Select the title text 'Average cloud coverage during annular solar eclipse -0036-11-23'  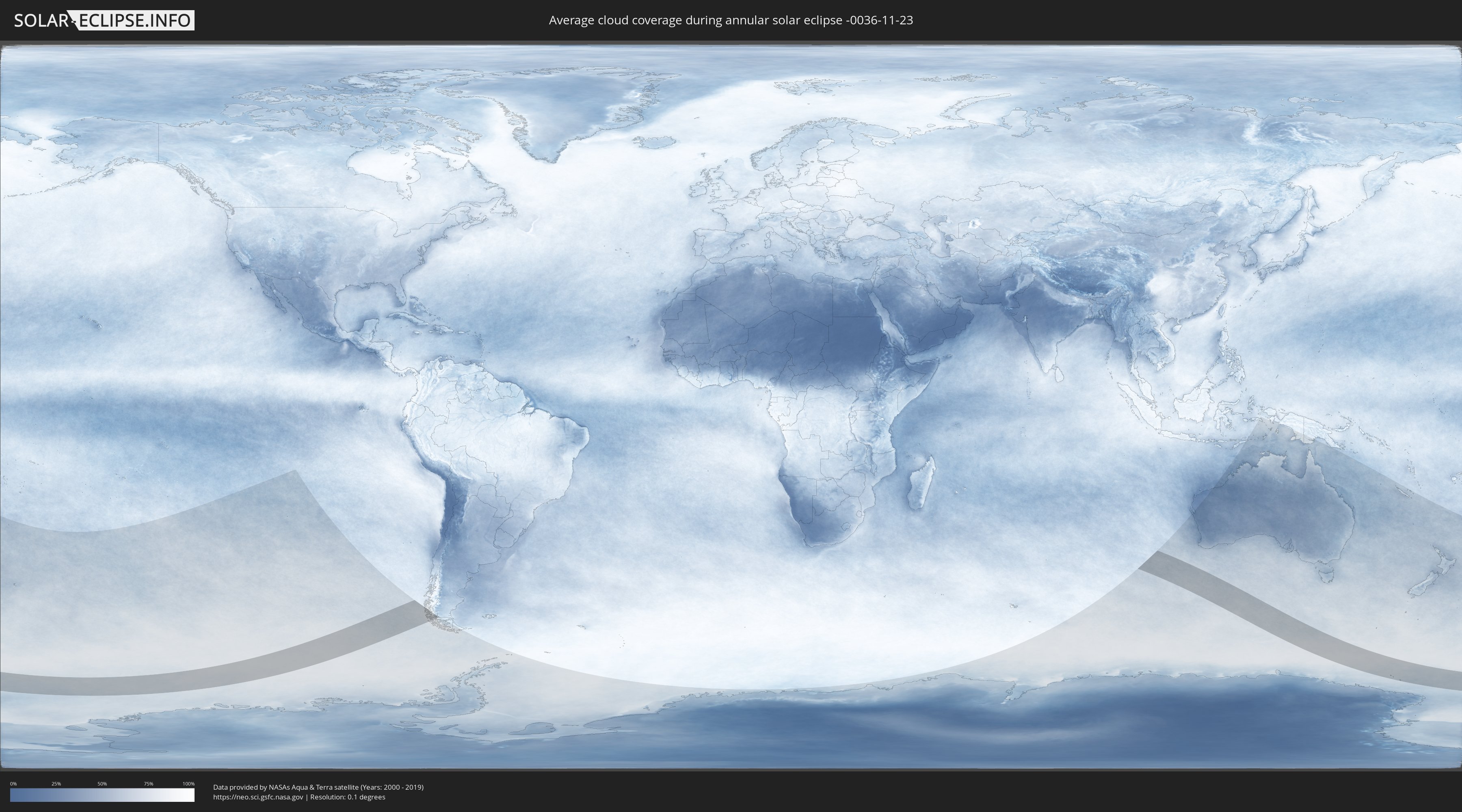tap(731, 20)
